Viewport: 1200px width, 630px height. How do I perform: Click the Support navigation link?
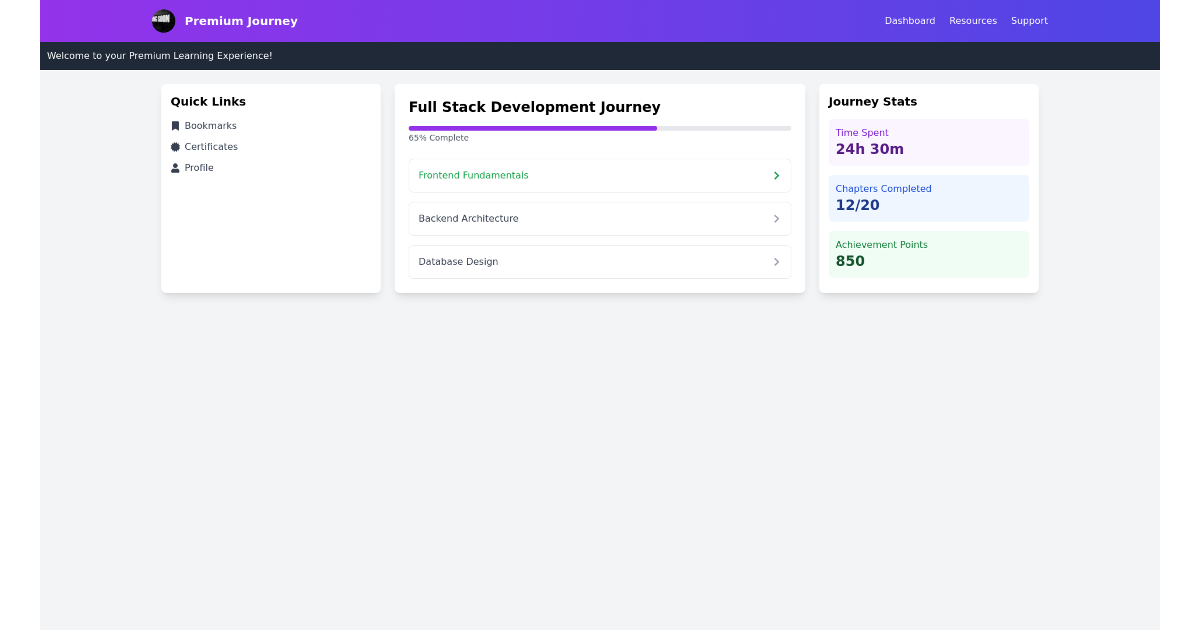click(1029, 20)
